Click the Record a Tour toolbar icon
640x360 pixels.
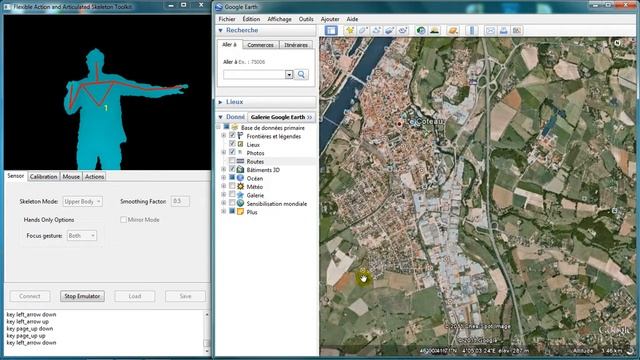[403, 31]
